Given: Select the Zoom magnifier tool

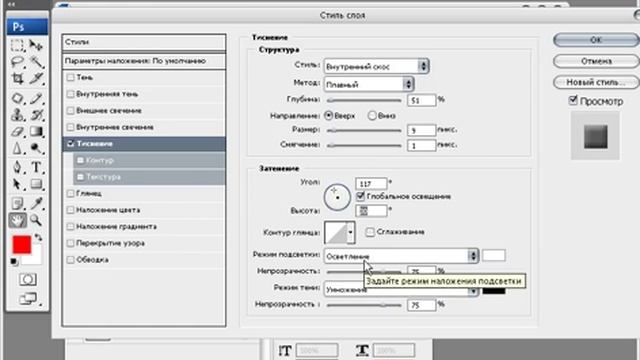Looking at the screenshot, I should click(36, 220).
